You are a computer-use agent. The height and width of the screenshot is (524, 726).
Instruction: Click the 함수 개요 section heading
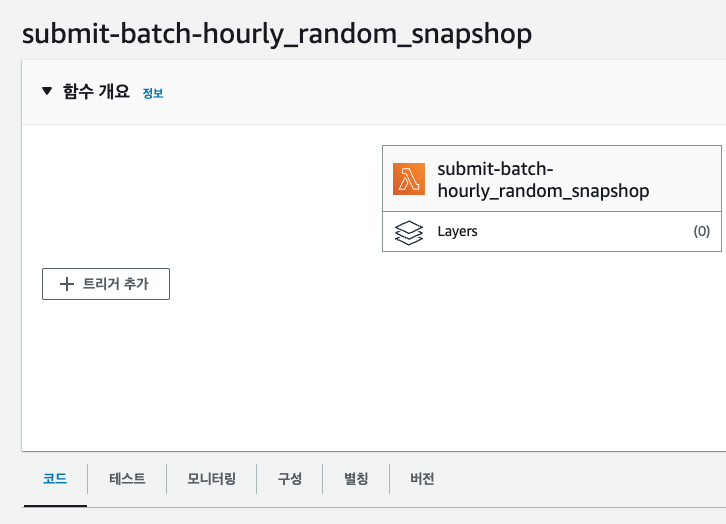(x=96, y=91)
